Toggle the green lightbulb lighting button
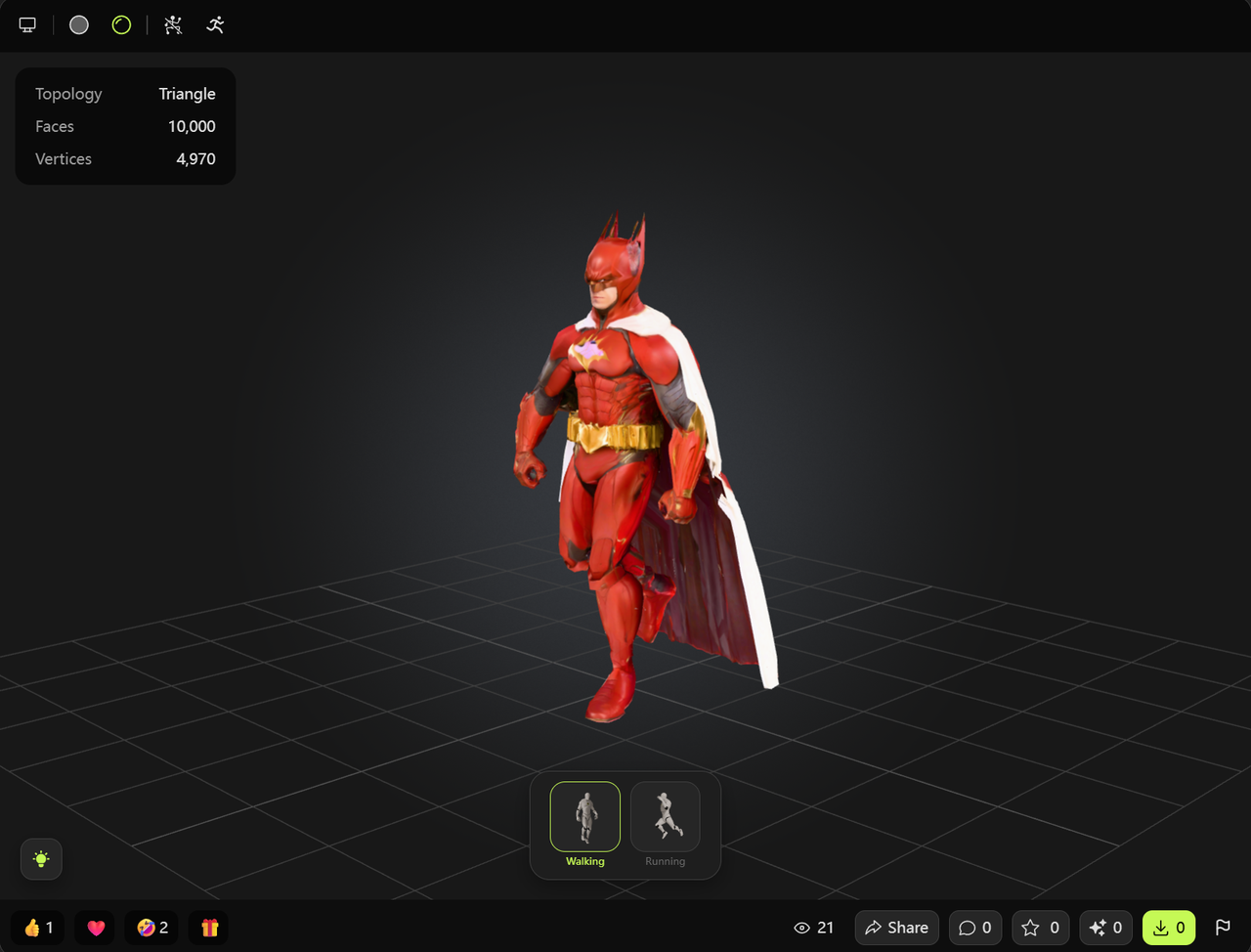1251x952 pixels. 41,859
